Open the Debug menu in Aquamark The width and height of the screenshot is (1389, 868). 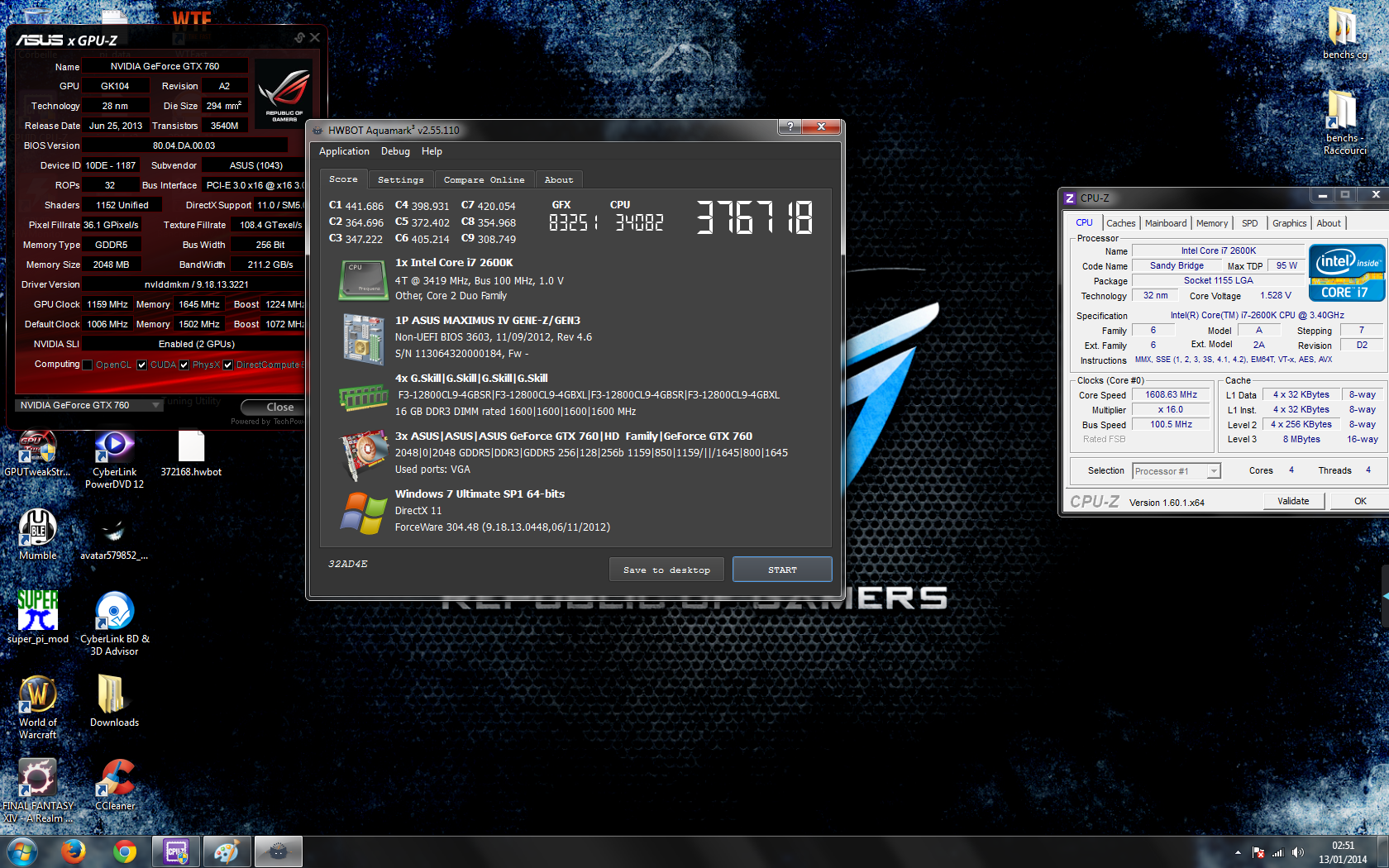[395, 151]
